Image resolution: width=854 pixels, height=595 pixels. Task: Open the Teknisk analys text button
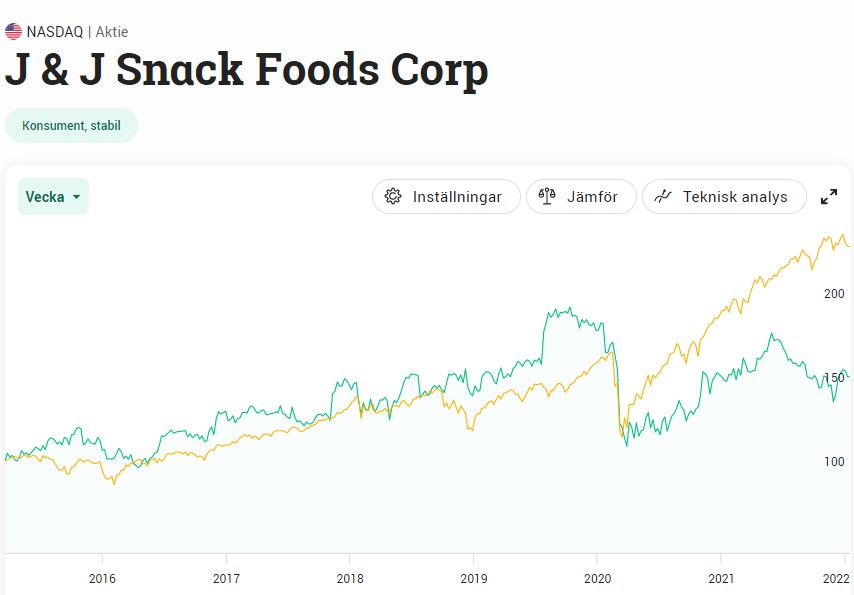click(735, 197)
